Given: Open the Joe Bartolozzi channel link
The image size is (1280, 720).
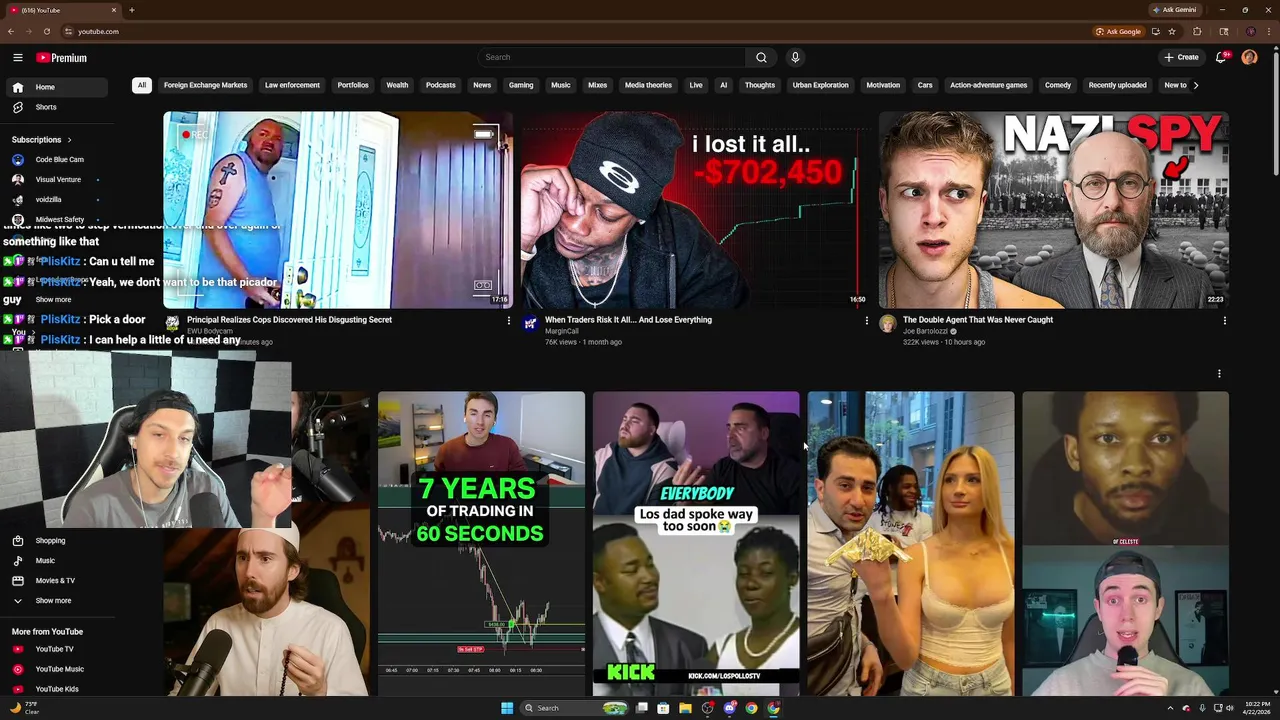Looking at the screenshot, I should point(925,331).
